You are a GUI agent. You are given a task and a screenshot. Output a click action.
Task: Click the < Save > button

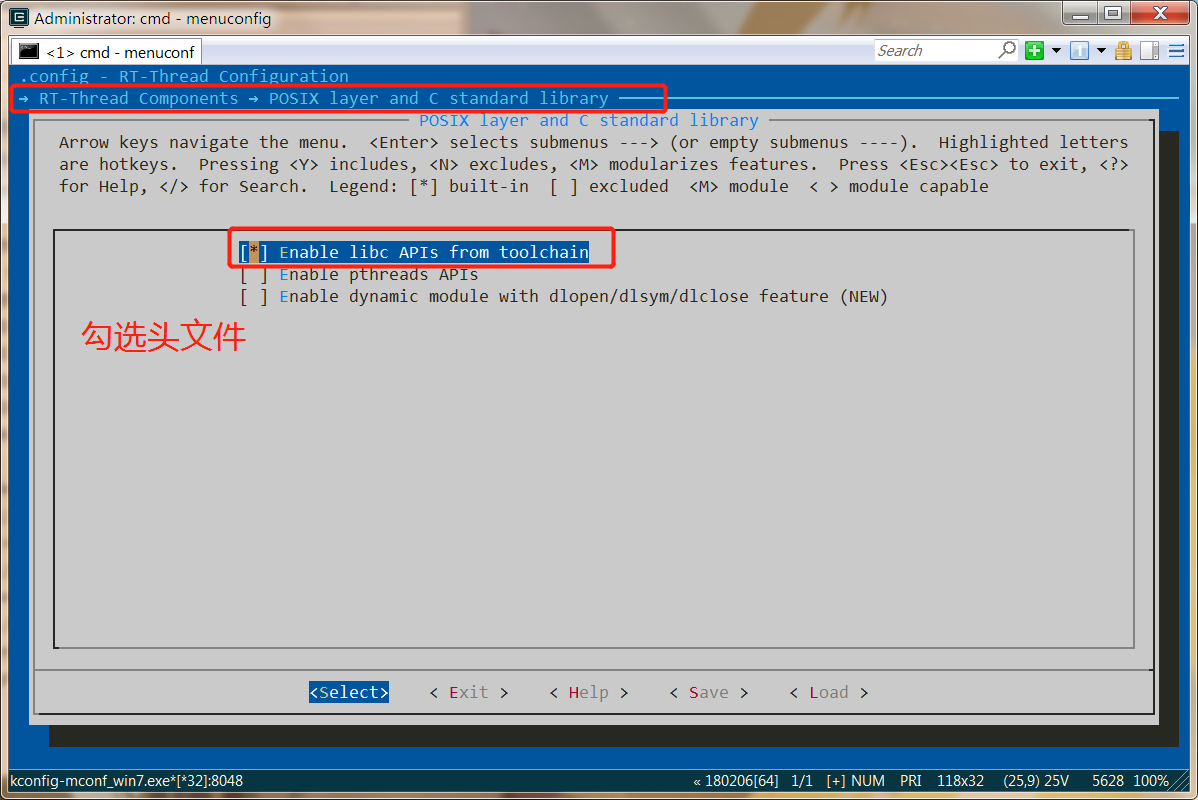pos(708,692)
